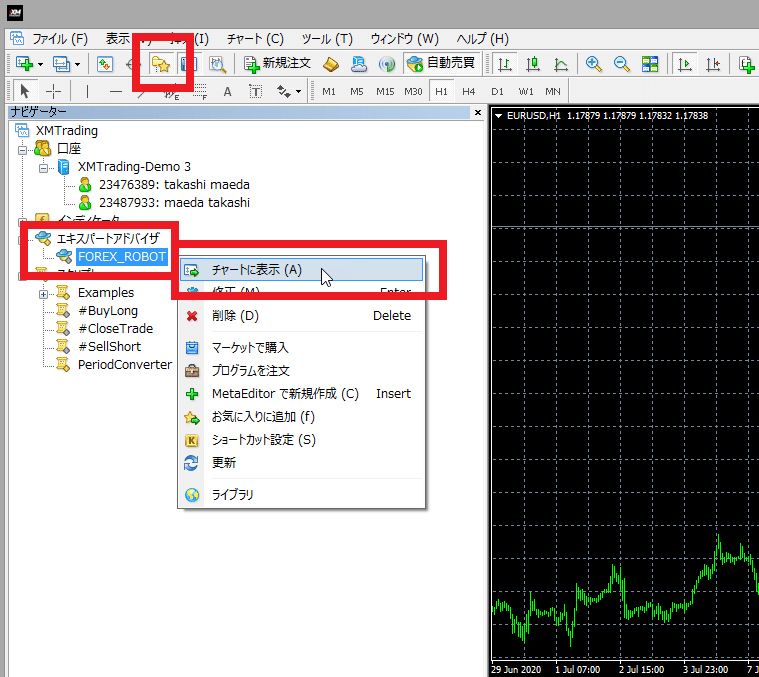Screen dimensions: 759x677
Task: Select the cursor arrow tool
Action: 25,91
